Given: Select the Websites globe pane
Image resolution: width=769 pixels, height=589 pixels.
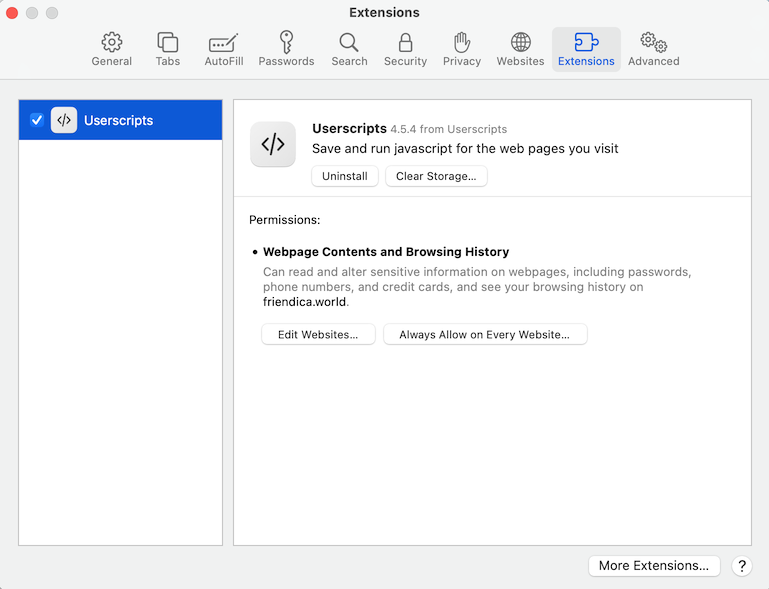Looking at the screenshot, I should (520, 50).
